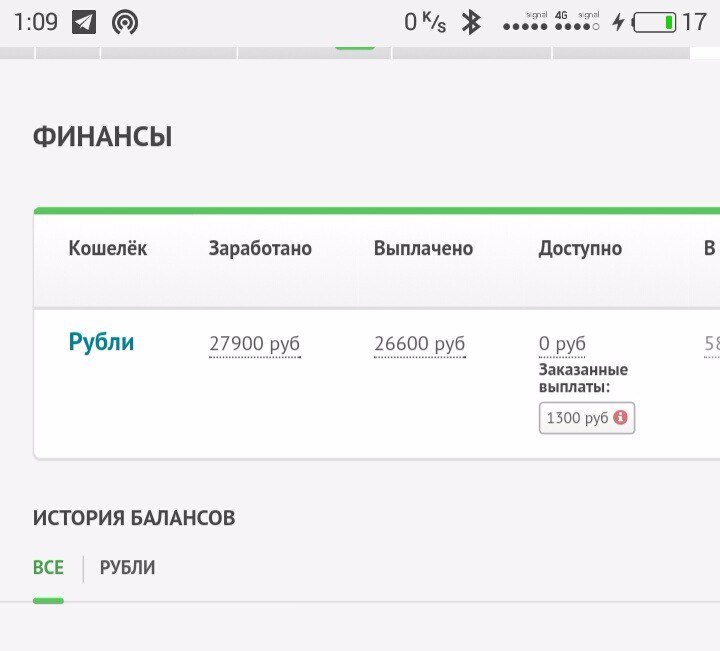Tap the clock showing 1:09
The image size is (720, 651).
[x=36, y=22]
